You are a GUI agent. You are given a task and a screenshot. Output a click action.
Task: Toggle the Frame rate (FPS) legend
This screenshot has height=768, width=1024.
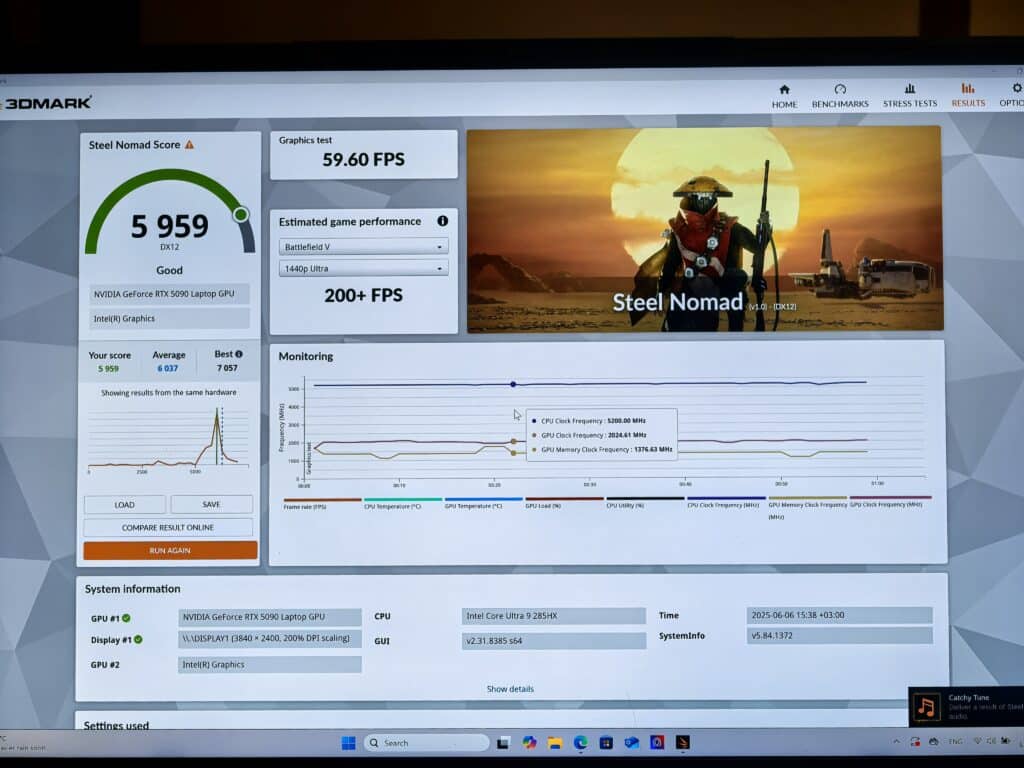click(x=322, y=504)
